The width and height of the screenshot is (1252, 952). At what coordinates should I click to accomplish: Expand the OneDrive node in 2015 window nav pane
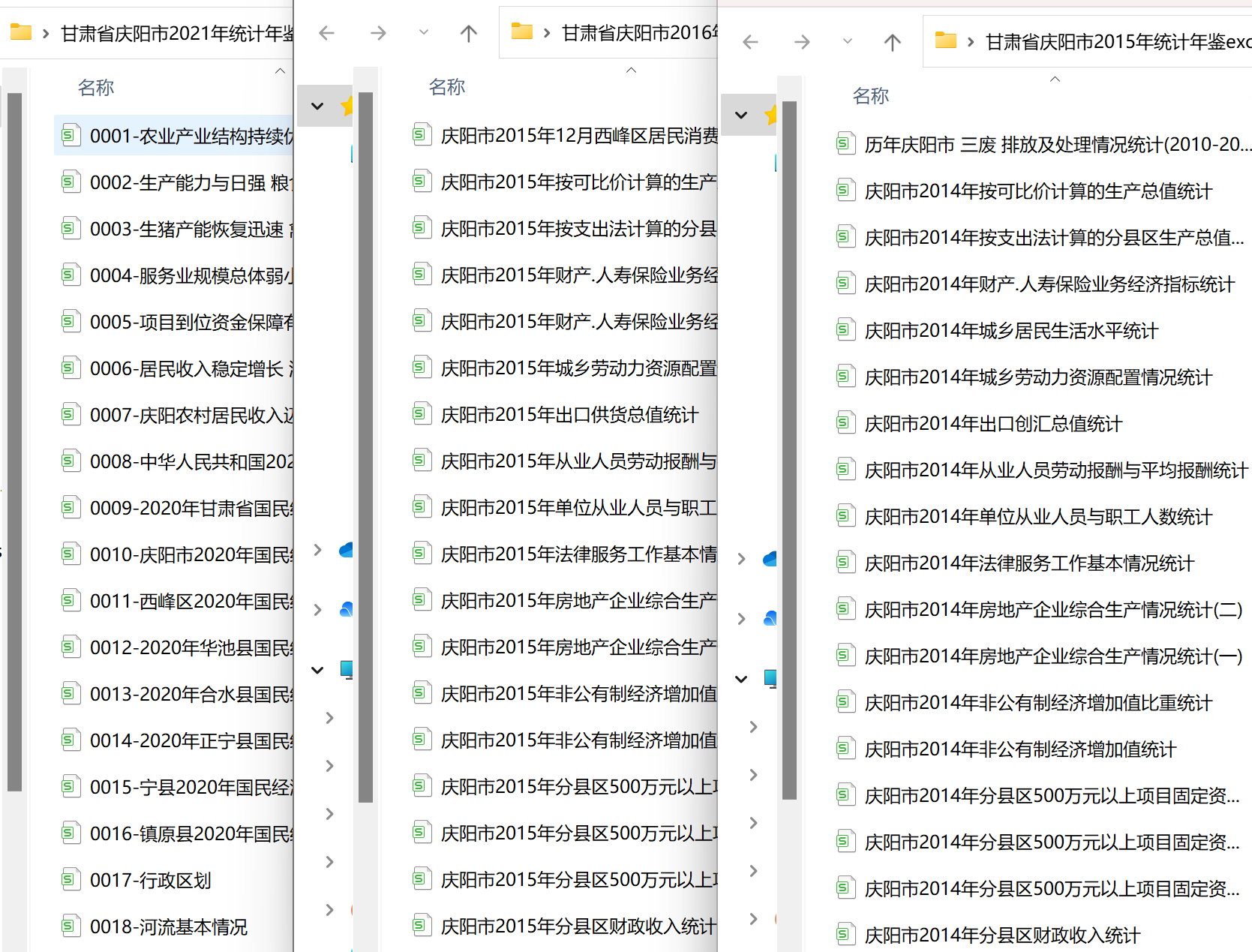point(741,559)
